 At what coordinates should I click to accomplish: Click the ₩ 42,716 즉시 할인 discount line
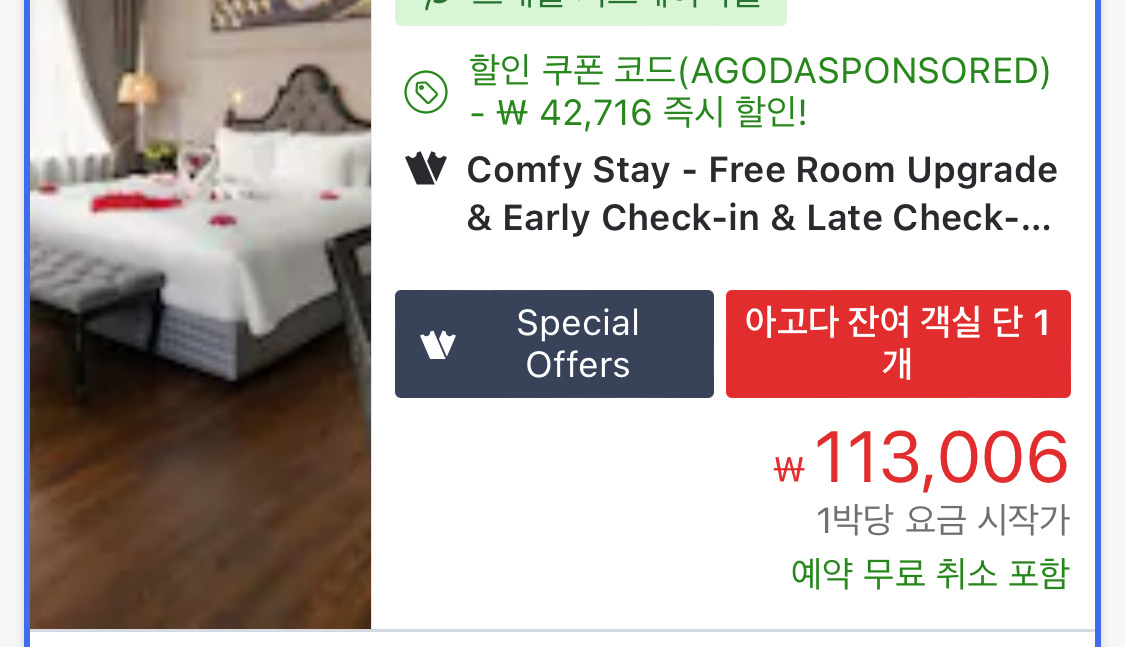[x=639, y=113]
